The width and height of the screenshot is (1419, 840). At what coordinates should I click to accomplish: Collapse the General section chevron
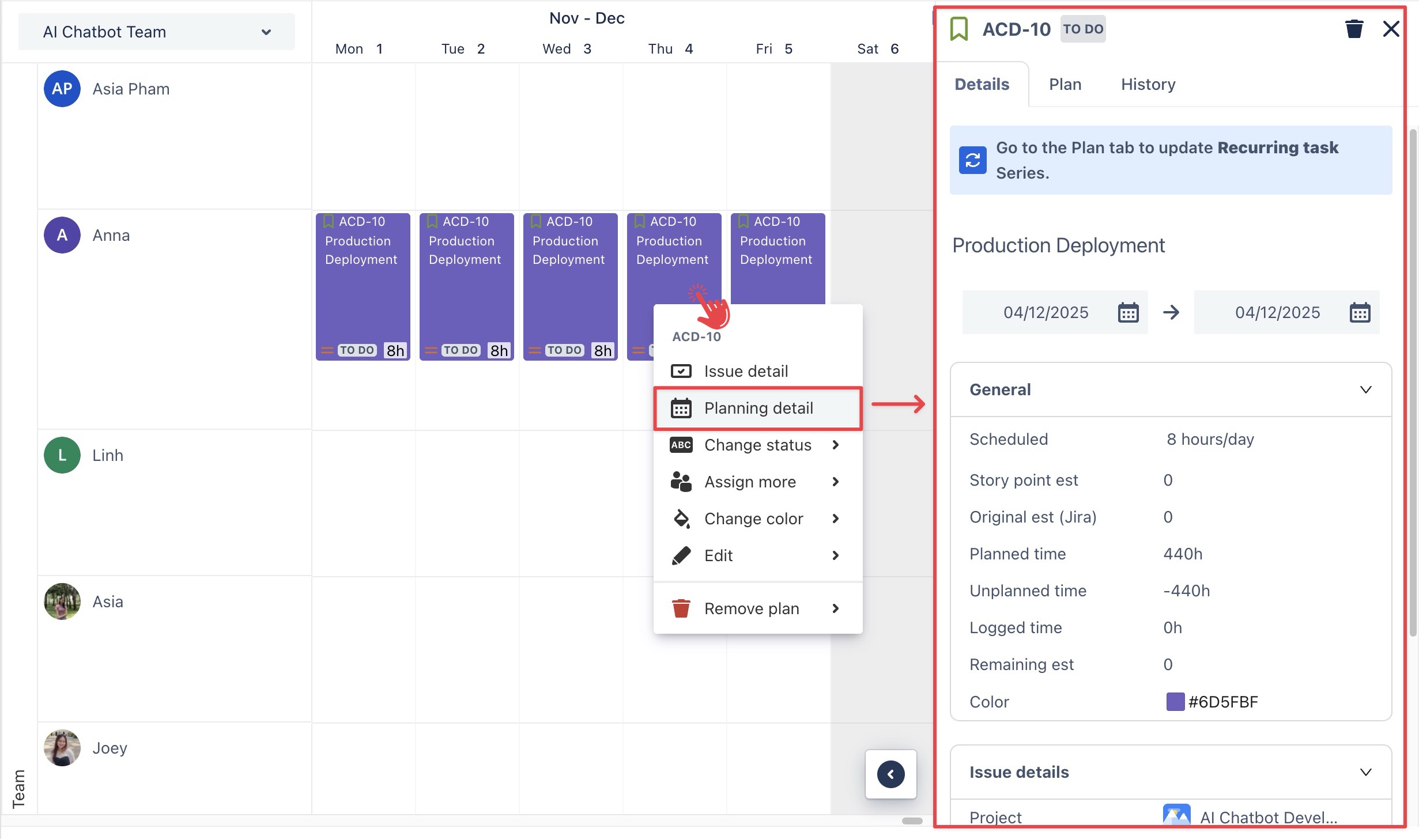pyautogui.click(x=1365, y=390)
